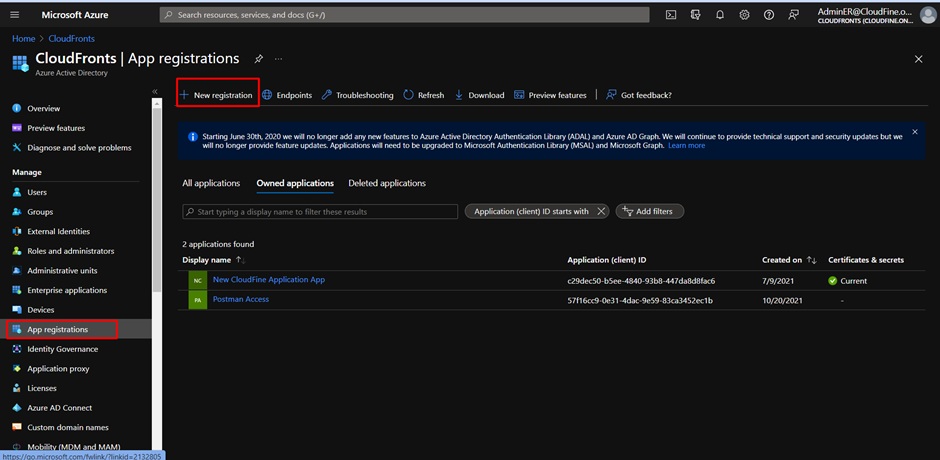This screenshot has height=460, width=940.
Task: Collapse the left sidebar menu
Action: [155, 91]
